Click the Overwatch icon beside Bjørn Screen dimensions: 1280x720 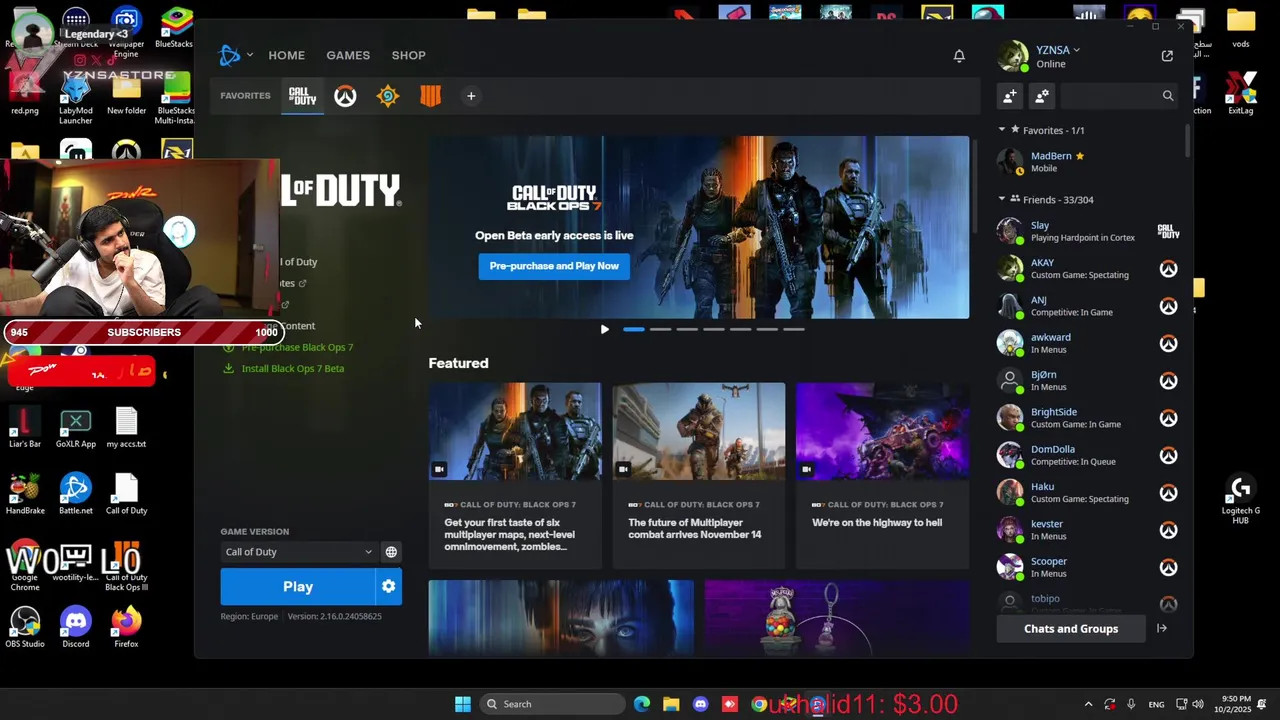tap(1168, 381)
